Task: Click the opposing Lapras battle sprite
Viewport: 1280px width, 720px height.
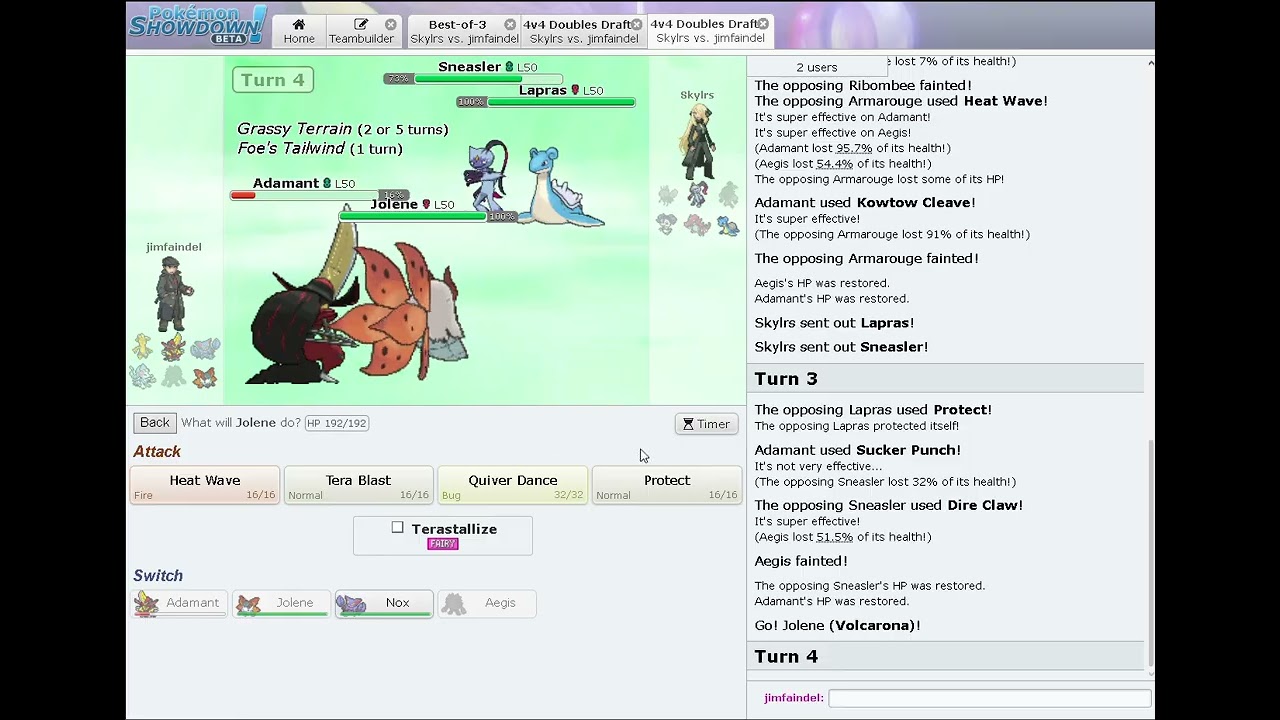Action: click(x=563, y=187)
